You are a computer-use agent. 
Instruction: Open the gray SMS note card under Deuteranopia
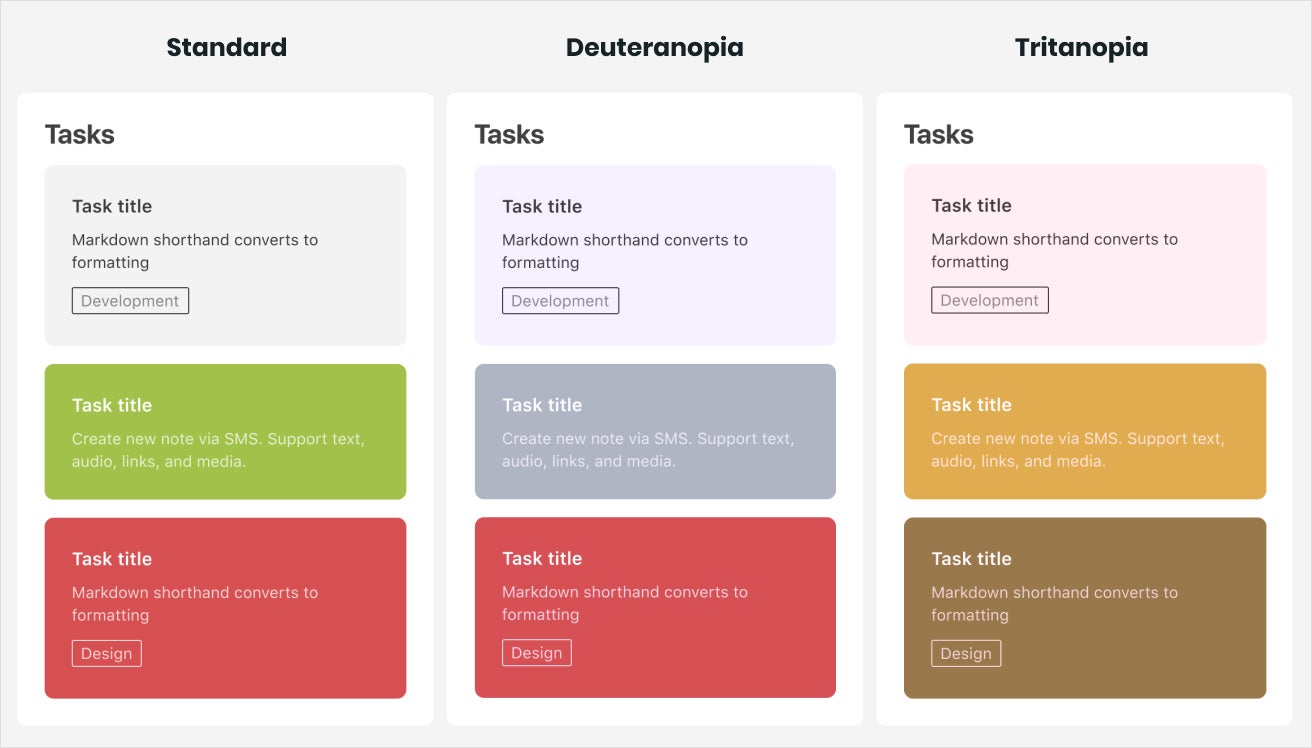point(655,431)
